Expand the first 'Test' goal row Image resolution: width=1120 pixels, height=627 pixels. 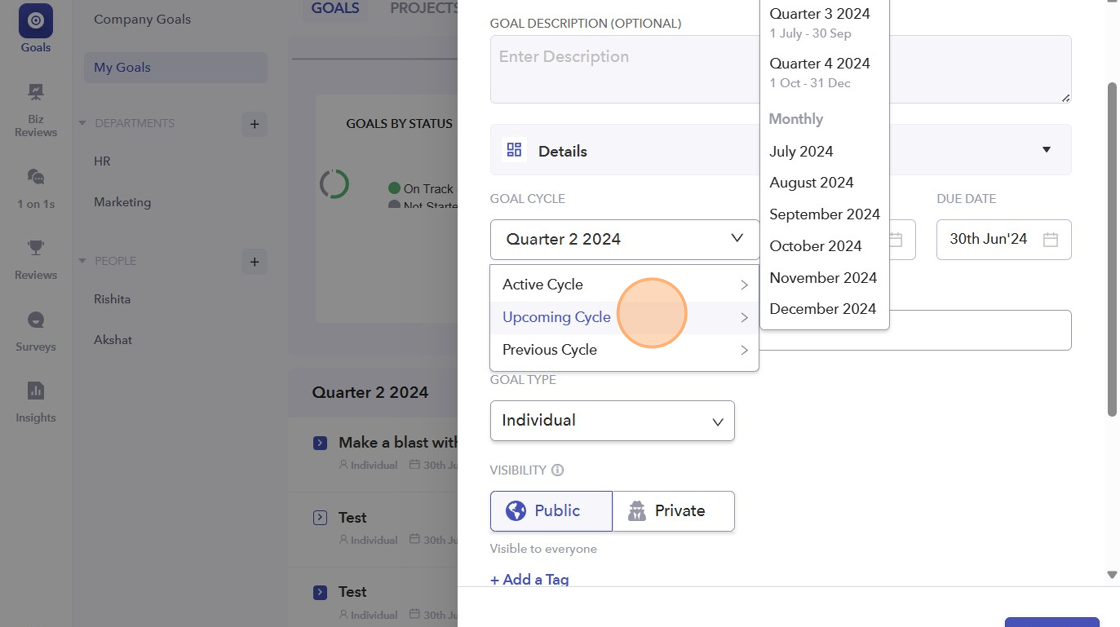pyautogui.click(x=320, y=518)
